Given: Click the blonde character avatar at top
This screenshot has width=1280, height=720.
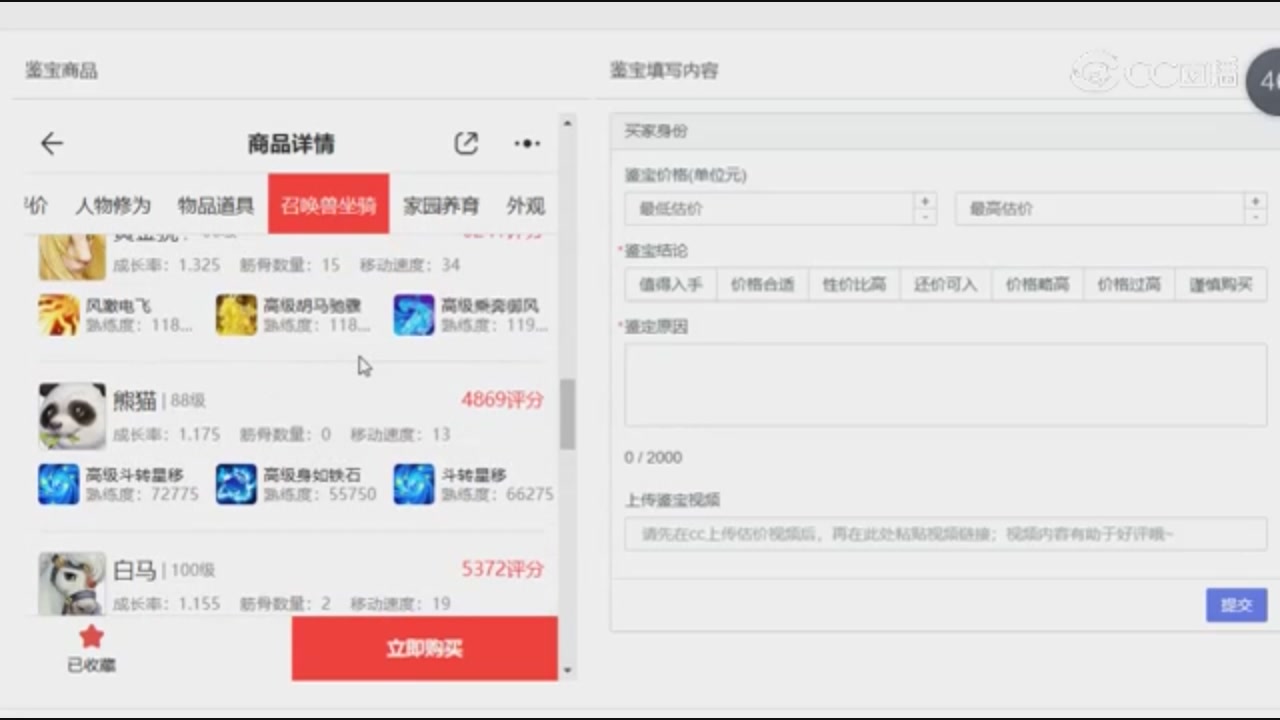Looking at the screenshot, I should [x=72, y=257].
